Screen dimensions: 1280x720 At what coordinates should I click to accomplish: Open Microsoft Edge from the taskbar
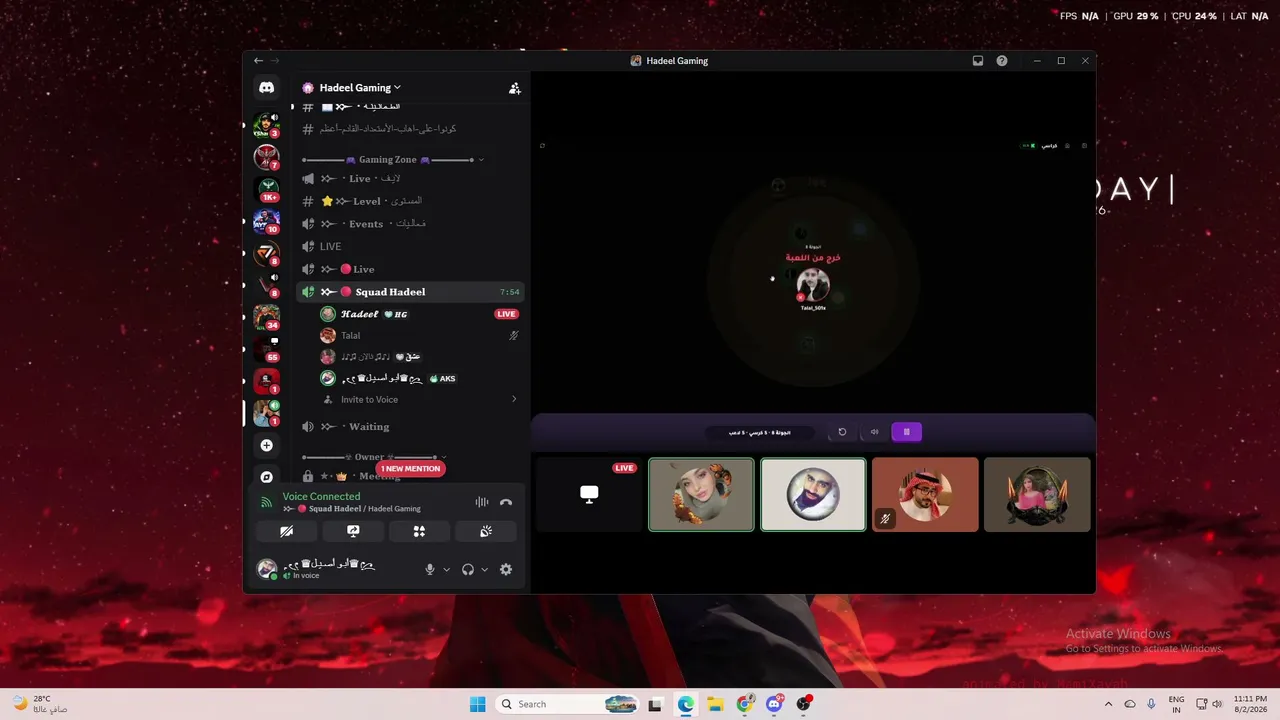[x=686, y=704]
